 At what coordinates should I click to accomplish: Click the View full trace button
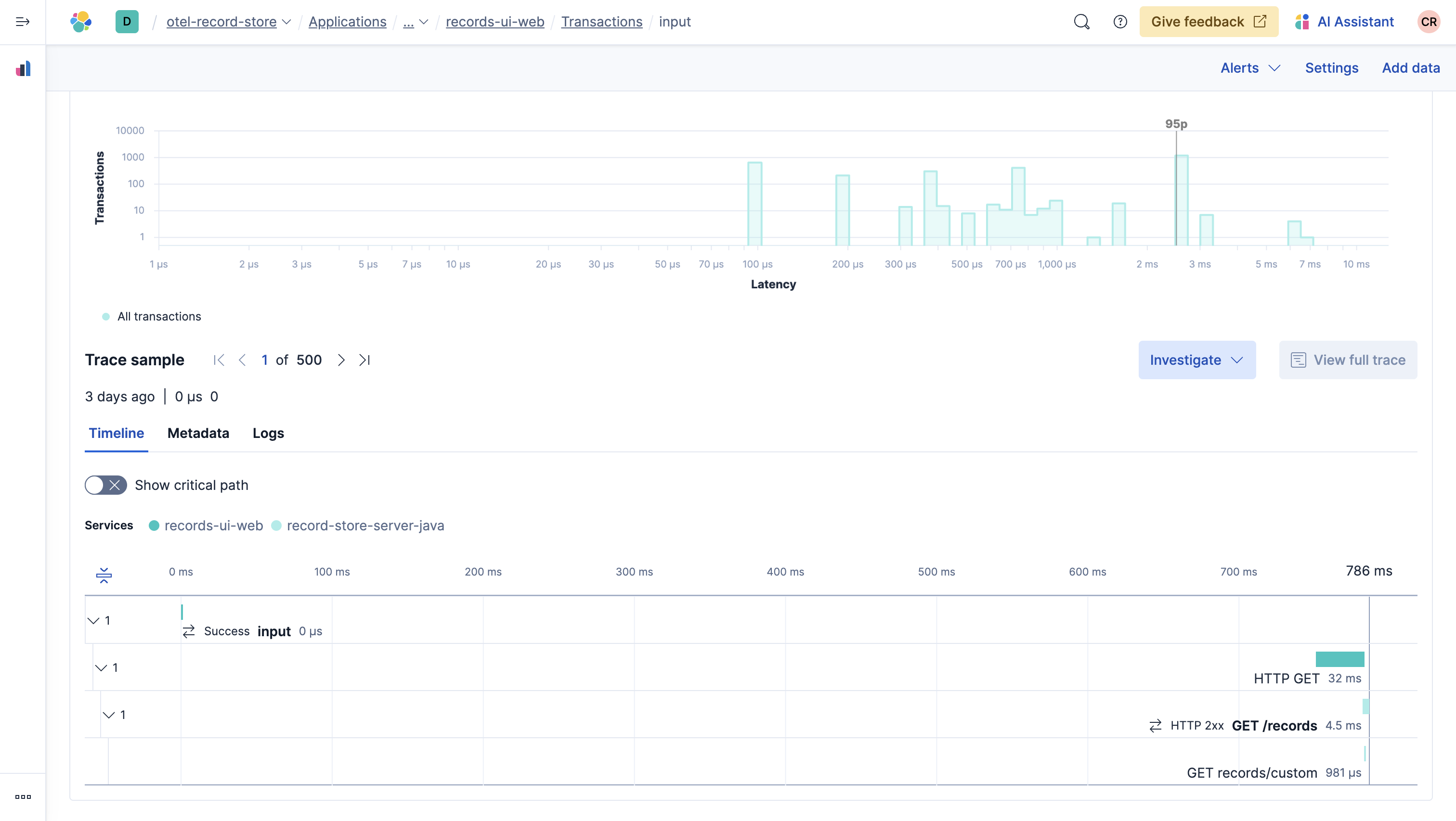(1348, 360)
